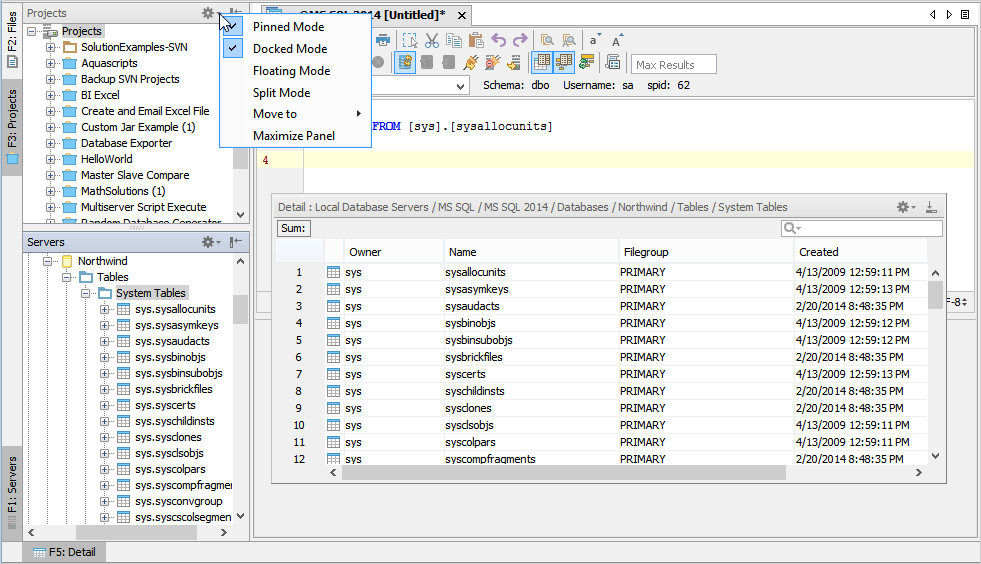Toggle Pinned Mode in the menu
The height and width of the screenshot is (564, 981).
(296, 27)
